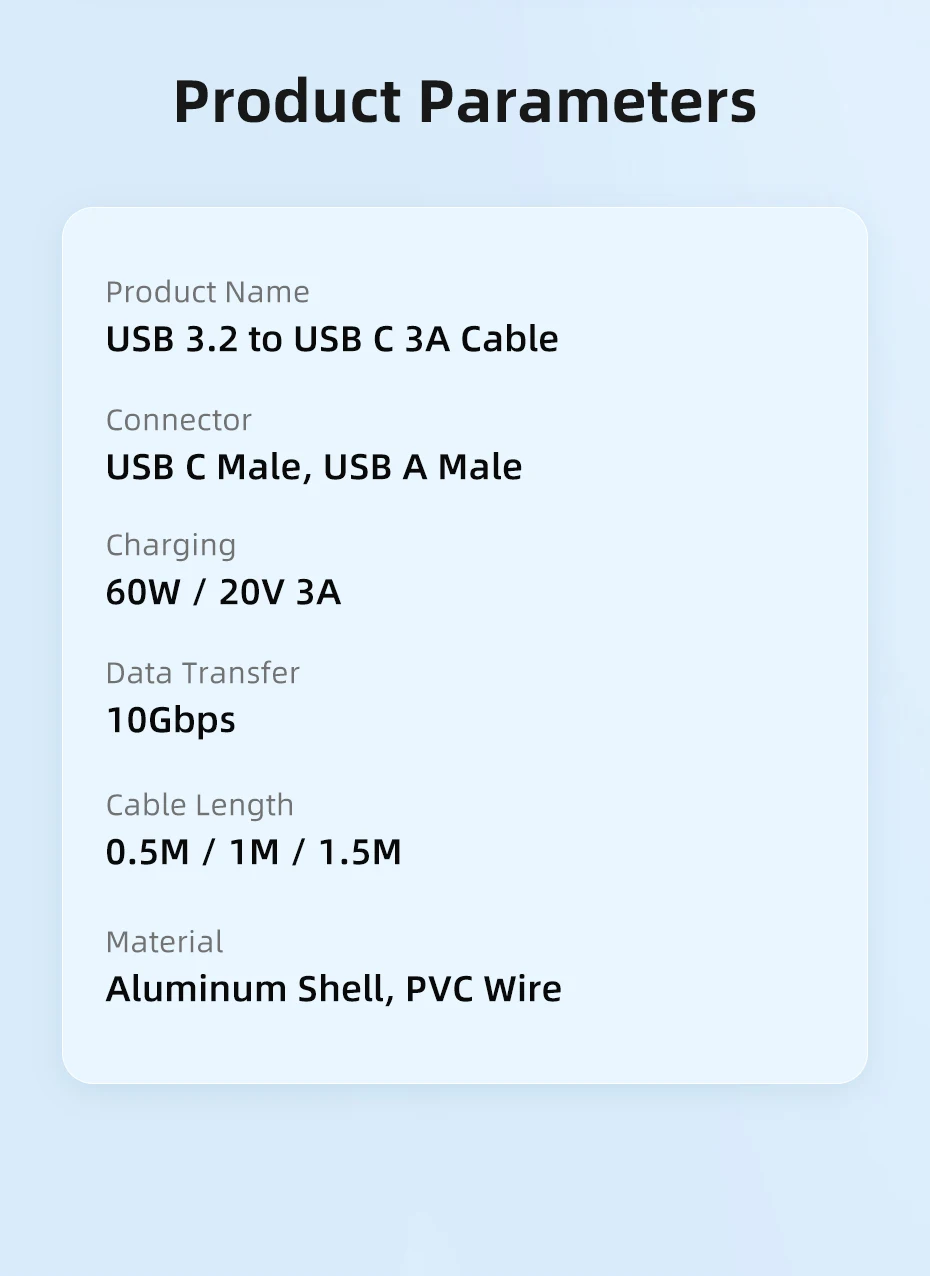
Task: Click the Cable Length label
Action: coord(200,805)
